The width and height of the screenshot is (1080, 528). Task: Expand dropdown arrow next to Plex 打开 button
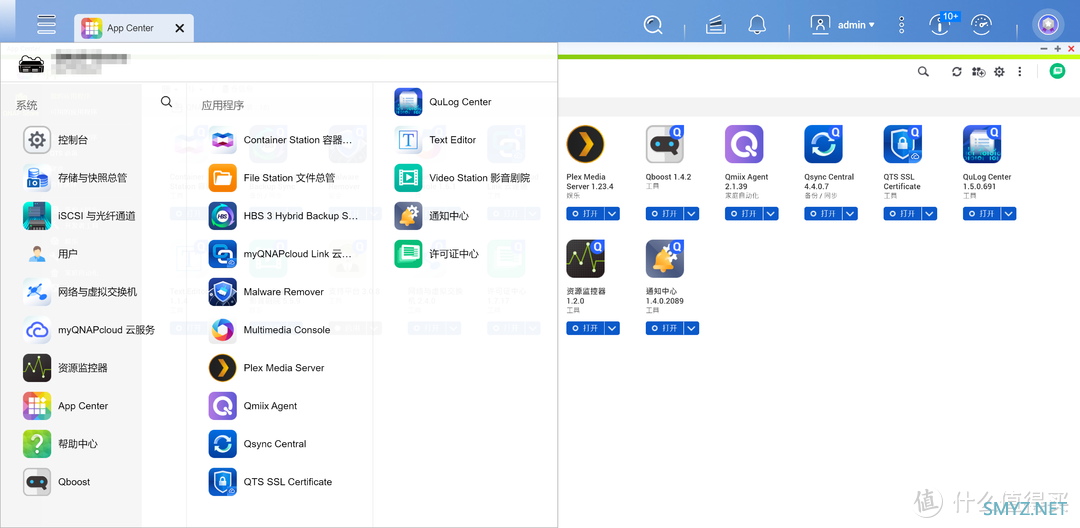pyautogui.click(x=612, y=214)
